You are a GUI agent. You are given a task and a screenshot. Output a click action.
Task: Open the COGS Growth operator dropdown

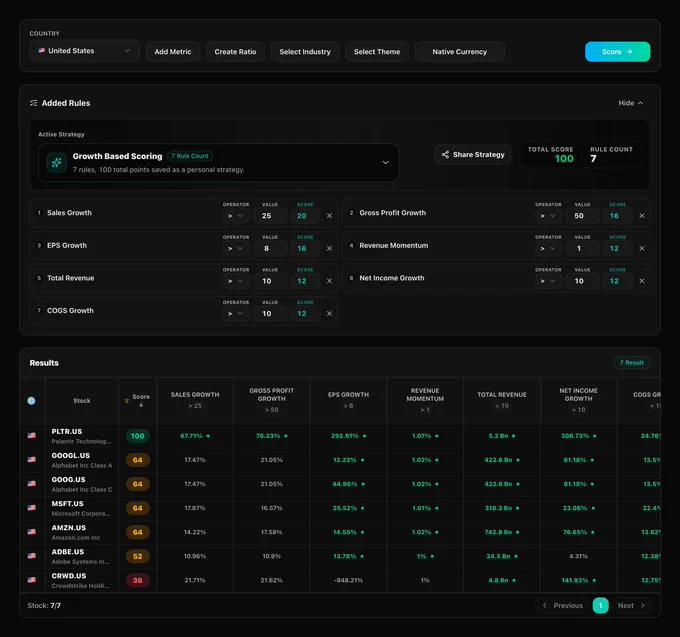pyautogui.click(x=235, y=314)
